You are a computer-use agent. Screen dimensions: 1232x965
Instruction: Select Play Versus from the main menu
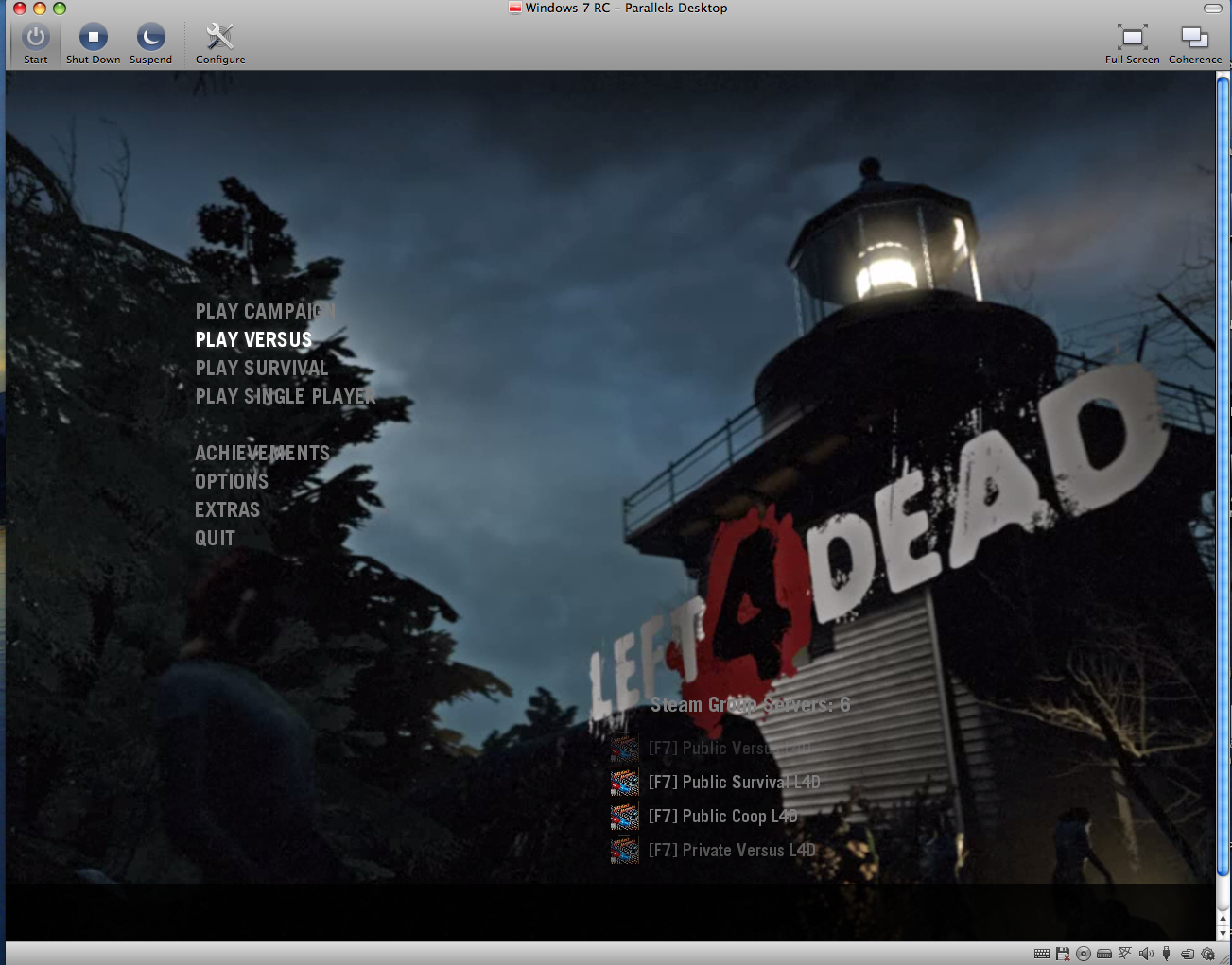click(253, 340)
